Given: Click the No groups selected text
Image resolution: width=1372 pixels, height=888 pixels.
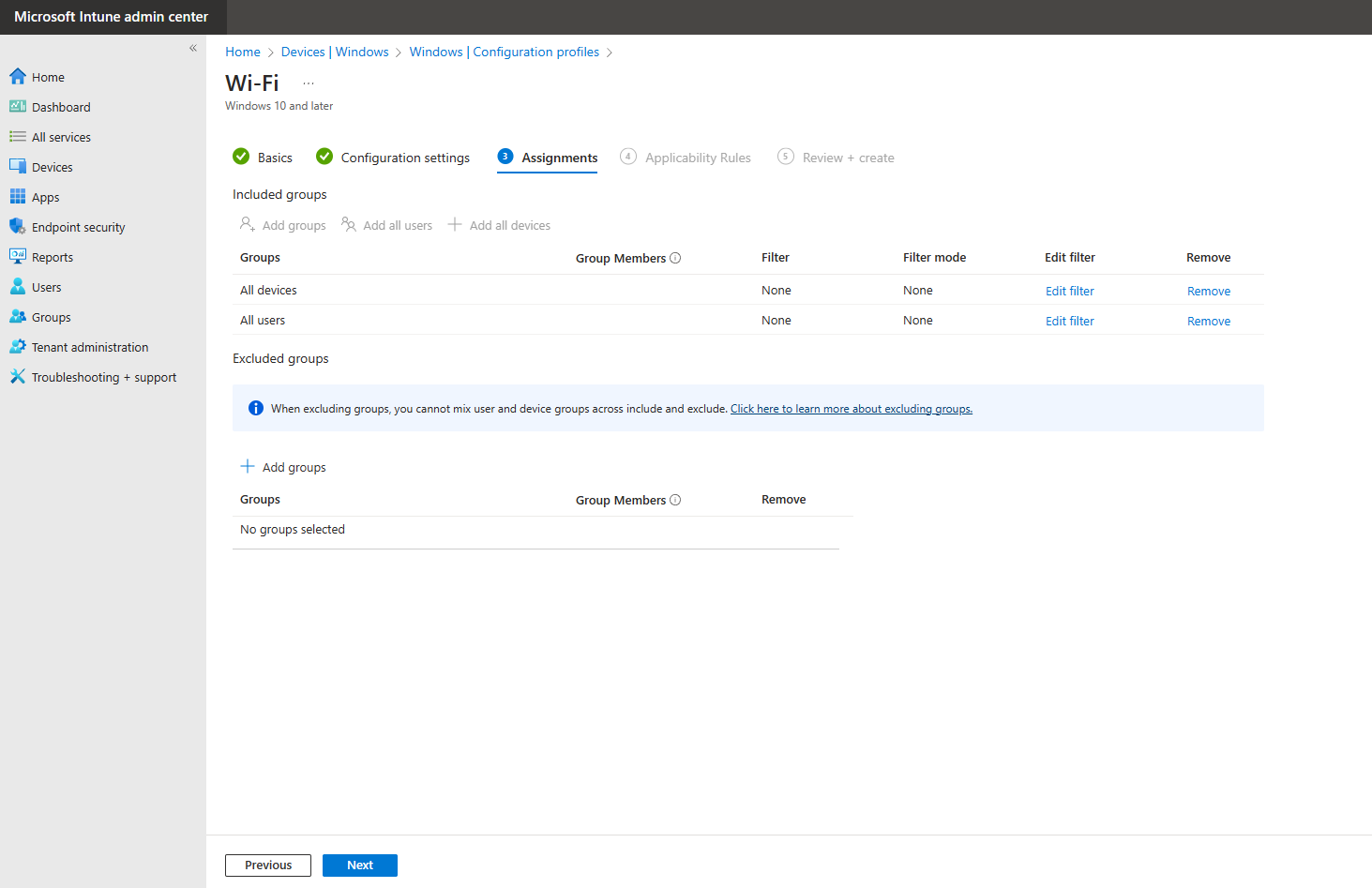Looking at the screenshot, I should coord(293,529).
